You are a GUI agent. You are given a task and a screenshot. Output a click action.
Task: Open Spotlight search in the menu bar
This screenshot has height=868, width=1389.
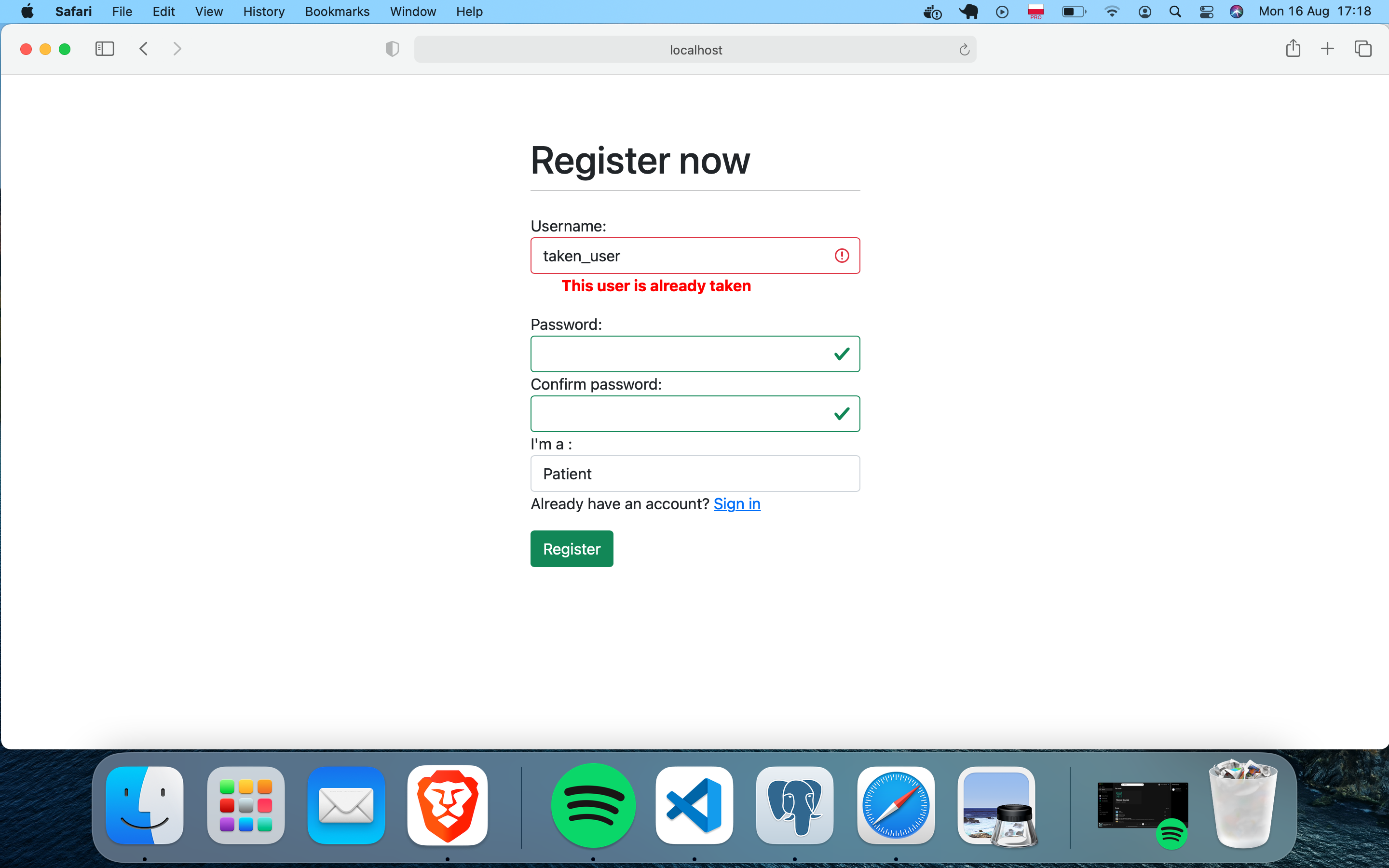click(1175, 11)
